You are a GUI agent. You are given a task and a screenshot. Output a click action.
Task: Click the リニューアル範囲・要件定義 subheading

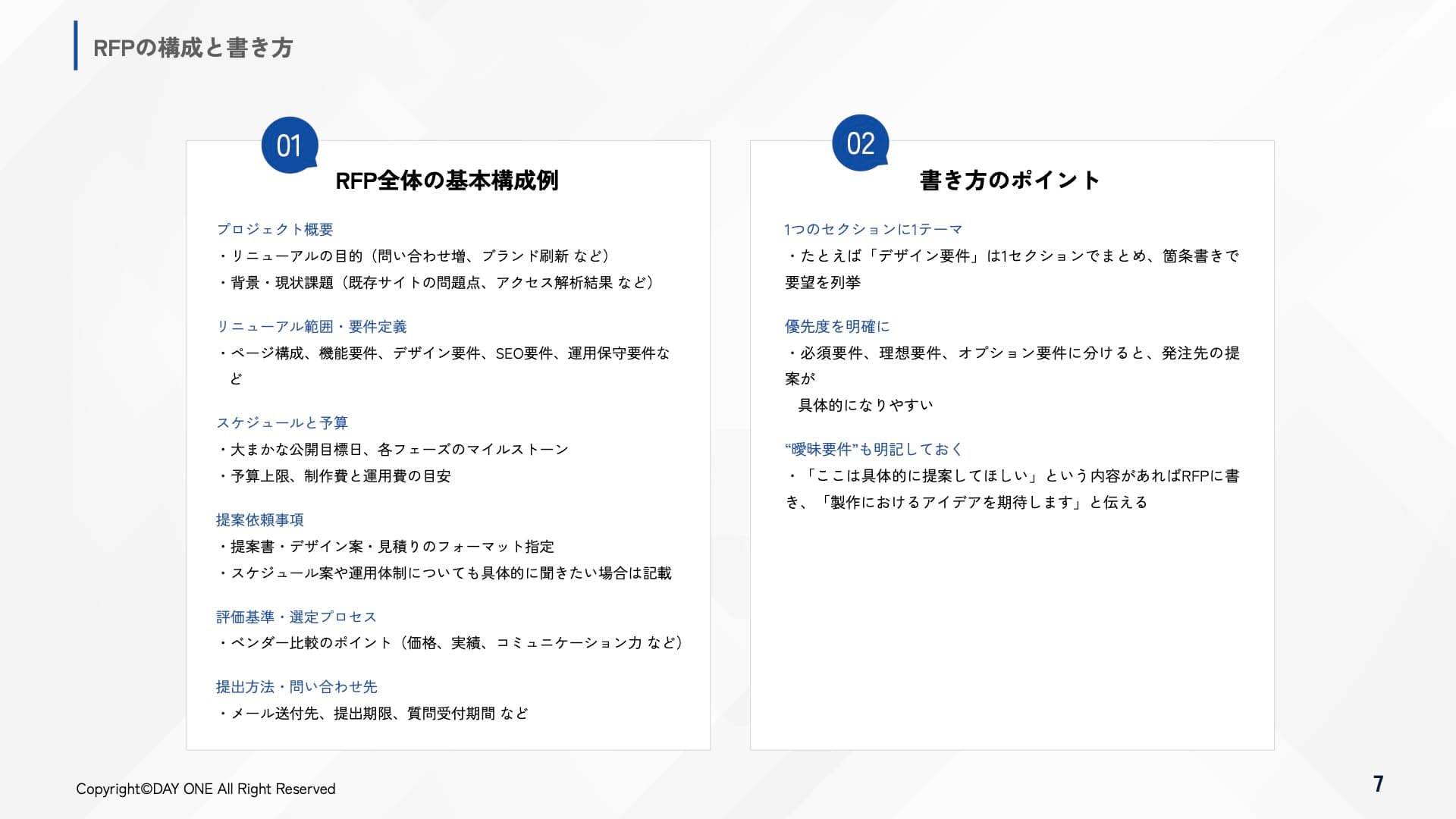point(312,326)
